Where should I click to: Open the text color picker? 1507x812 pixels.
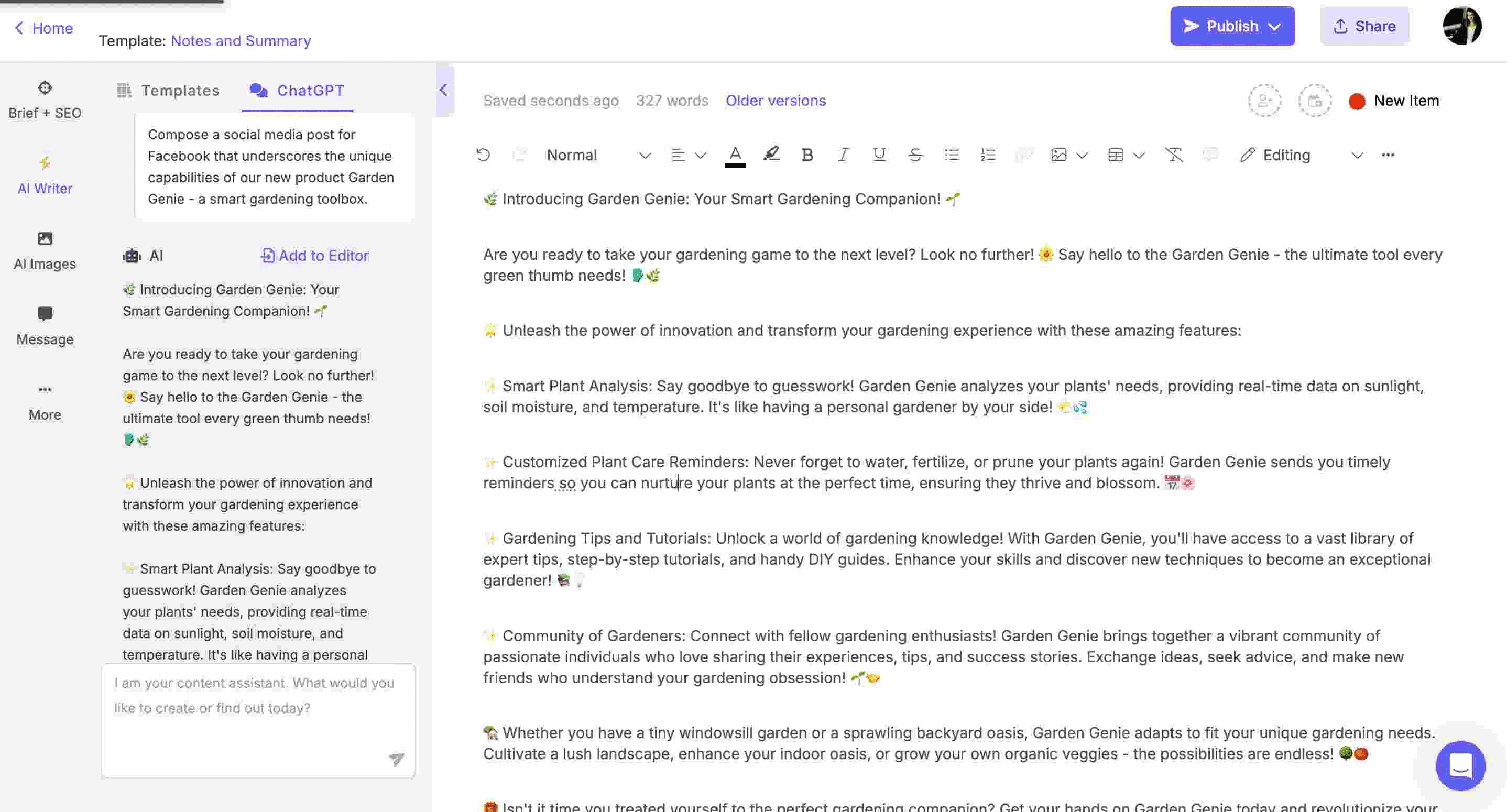point(735,156)
